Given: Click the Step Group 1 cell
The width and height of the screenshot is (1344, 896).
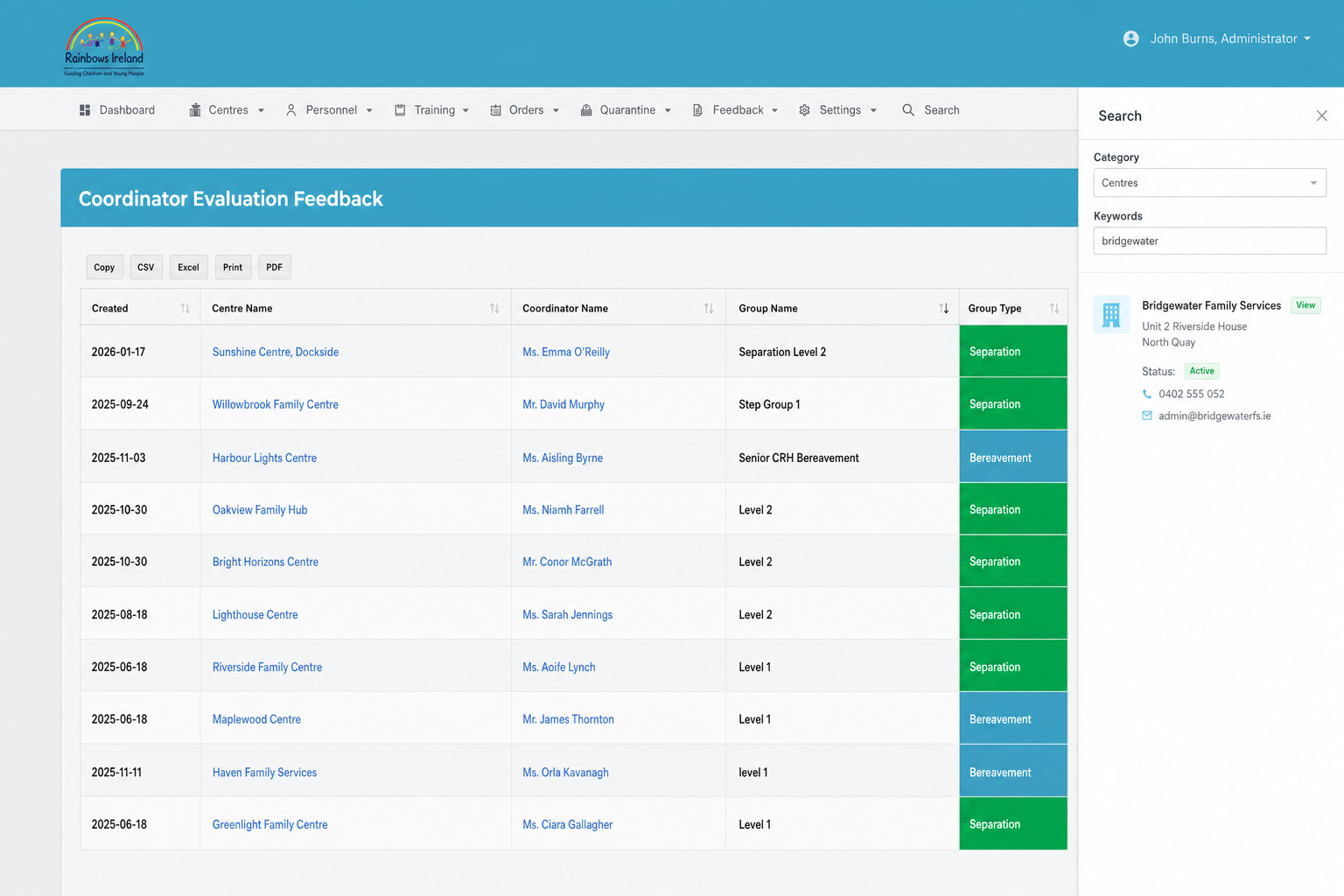Looking at the screenshot, I should (842, 404).
